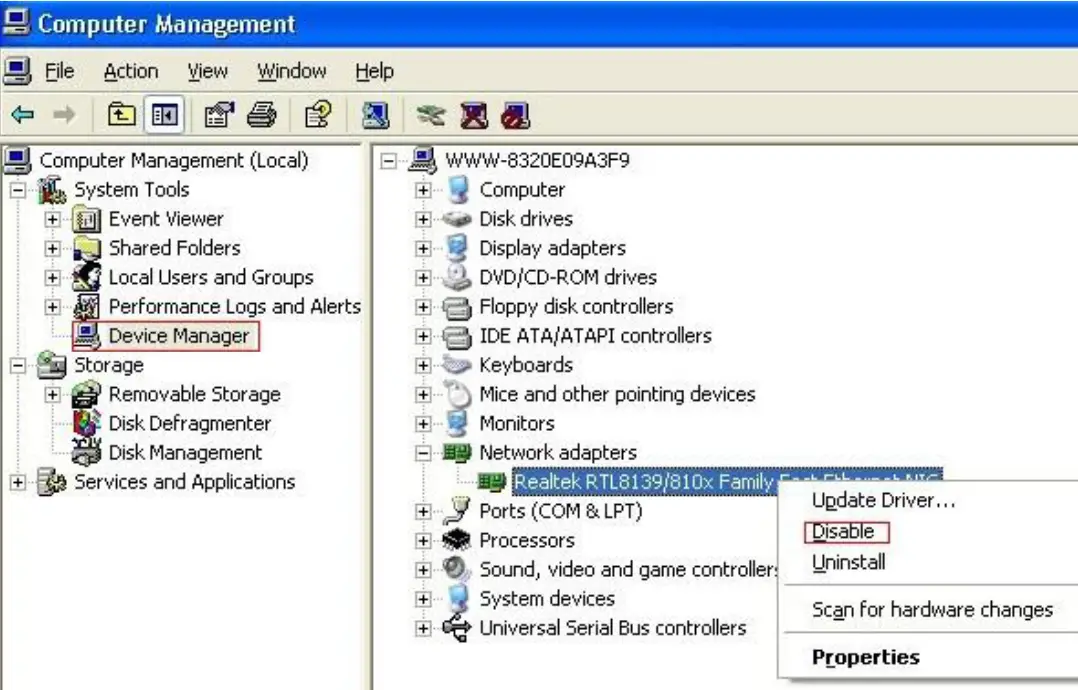This screenshot has width=1078, height=690.
Task: Select Floppy disk controllers label
Action: [576, 307]
